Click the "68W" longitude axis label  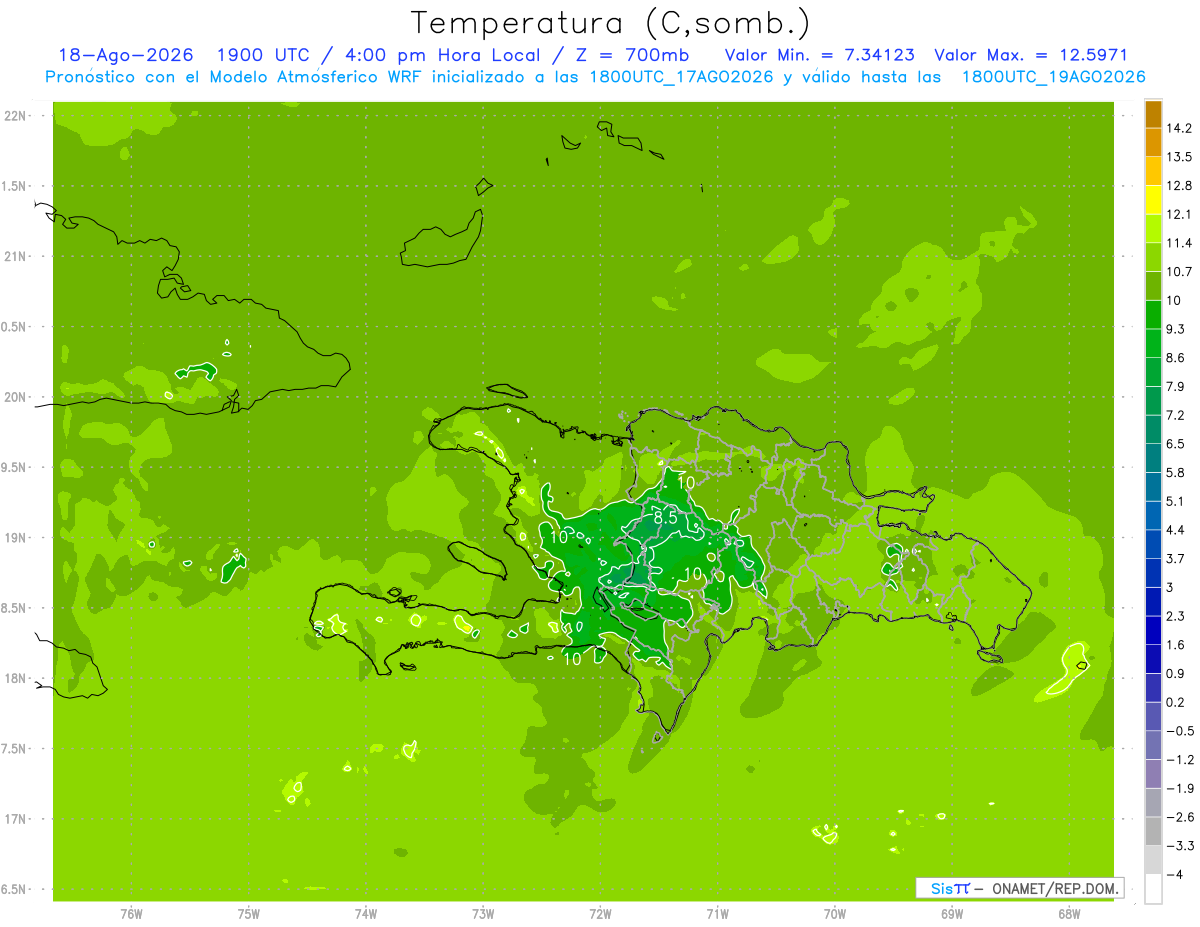(x=1069, y=914)
